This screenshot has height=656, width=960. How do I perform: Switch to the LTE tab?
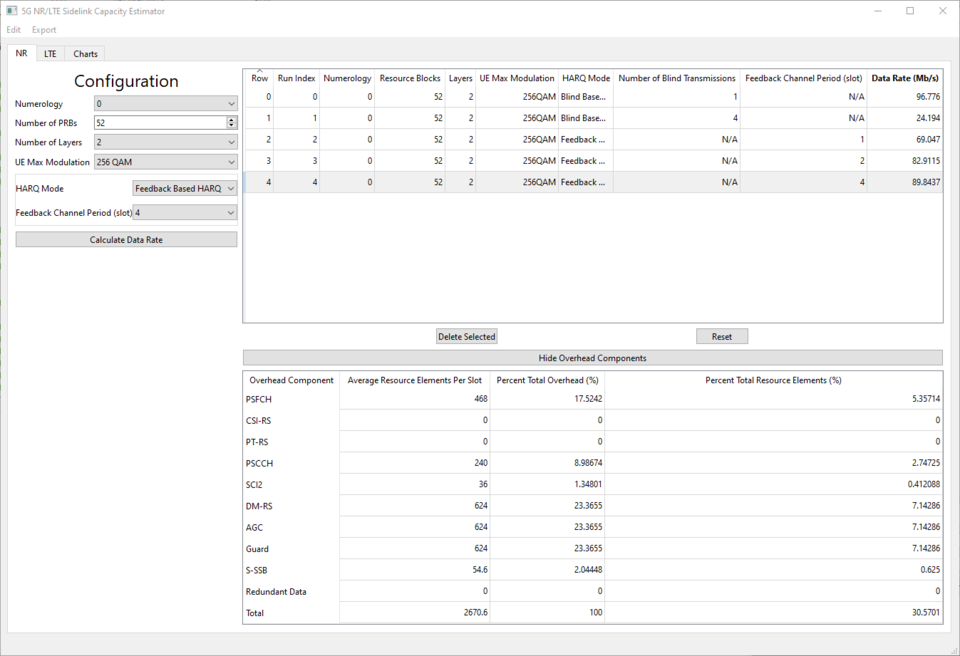[x=50, y=53]
